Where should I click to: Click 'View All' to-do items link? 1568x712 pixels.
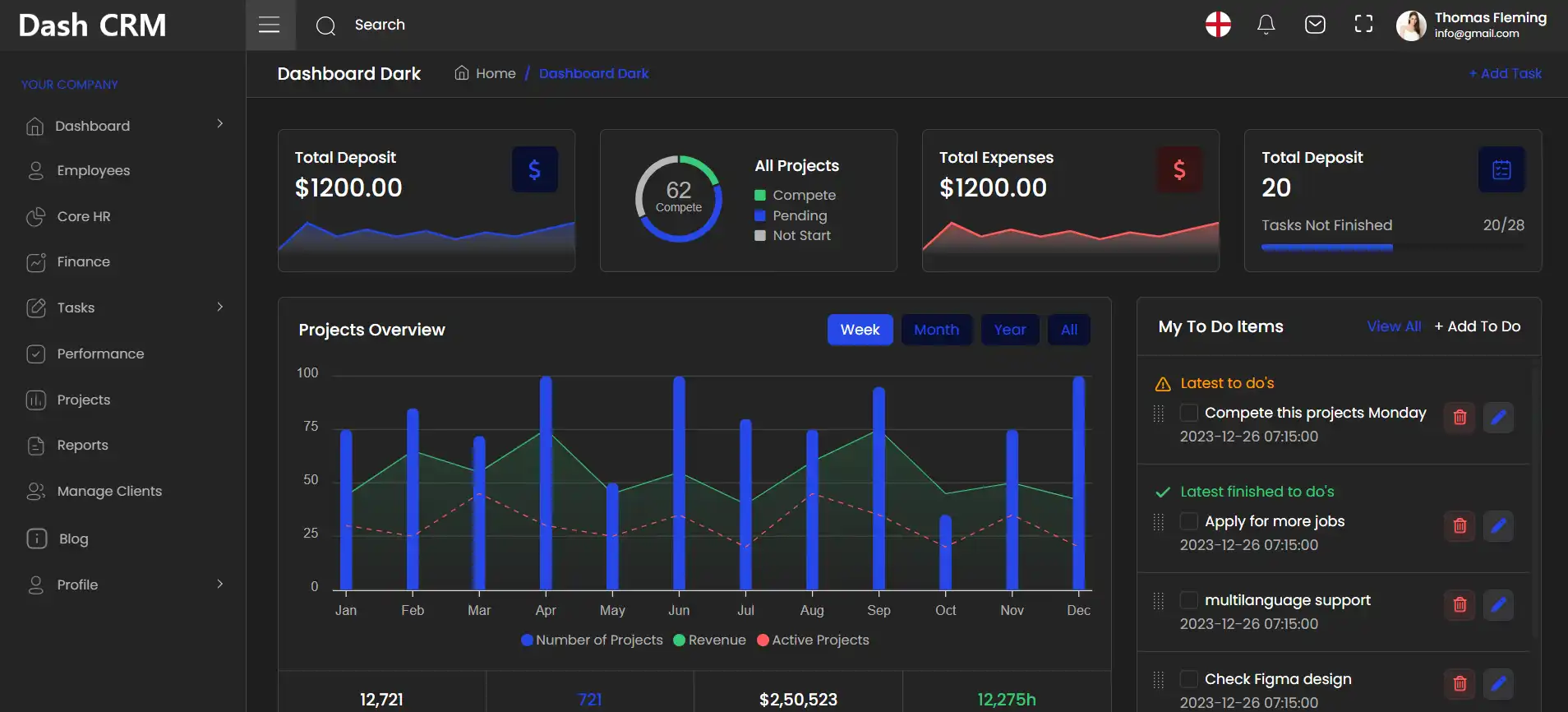coord(1394,326)
